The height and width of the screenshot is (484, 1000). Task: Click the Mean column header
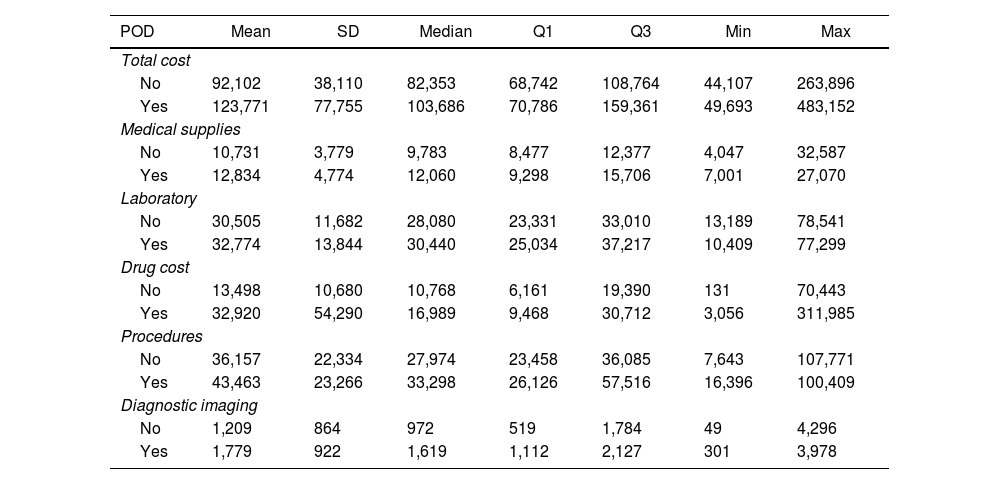tap(250, 32)
